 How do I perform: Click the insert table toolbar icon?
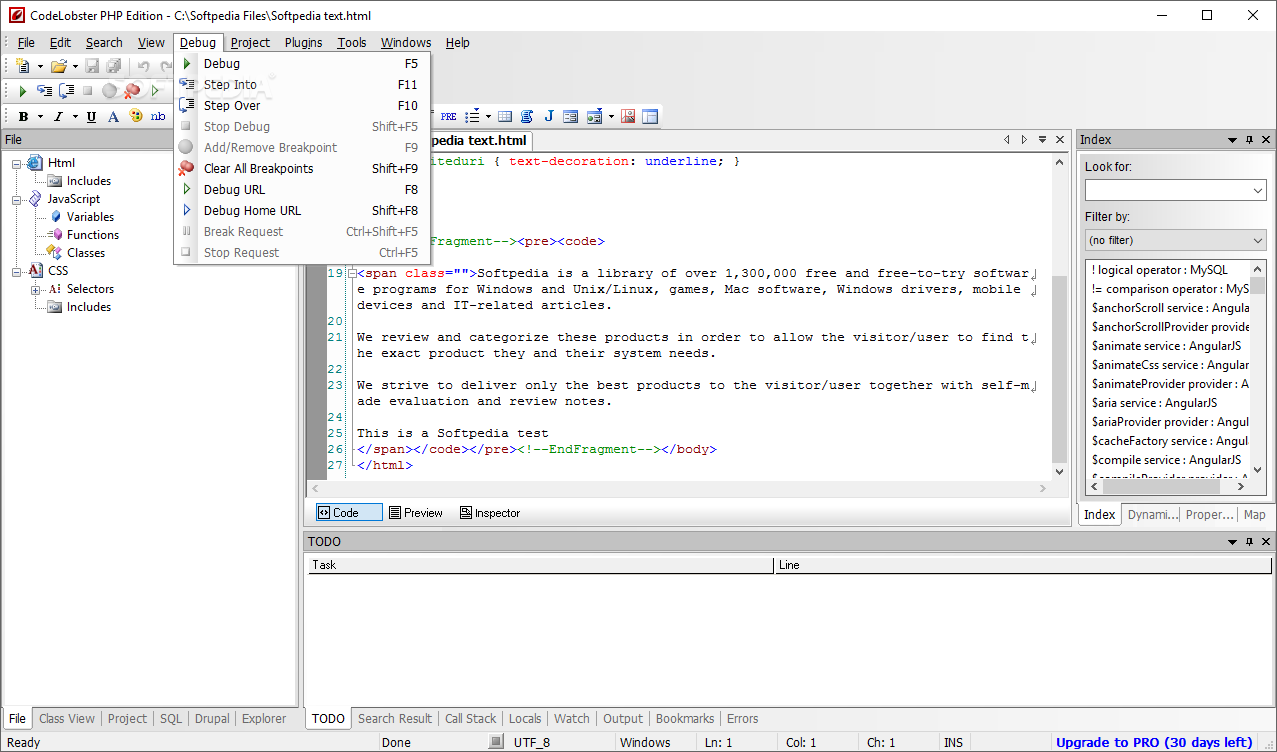tap(505, 117)
